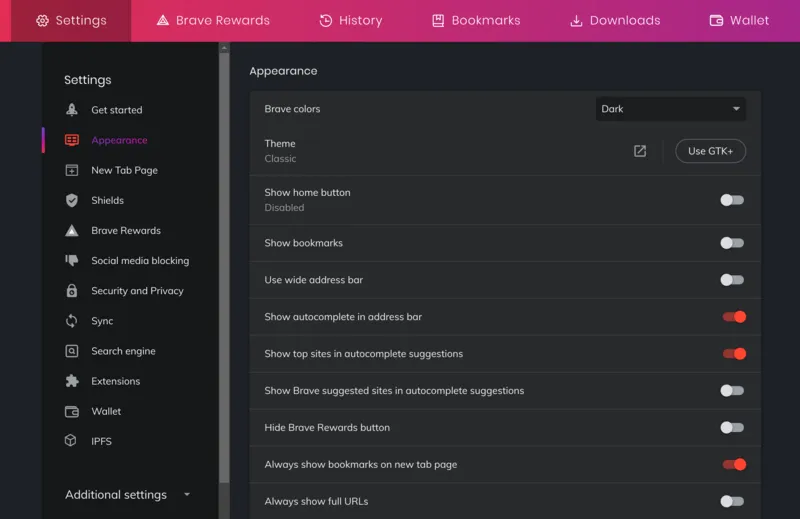Click the puzzle piece Extensions icon

tap(72, 381)
